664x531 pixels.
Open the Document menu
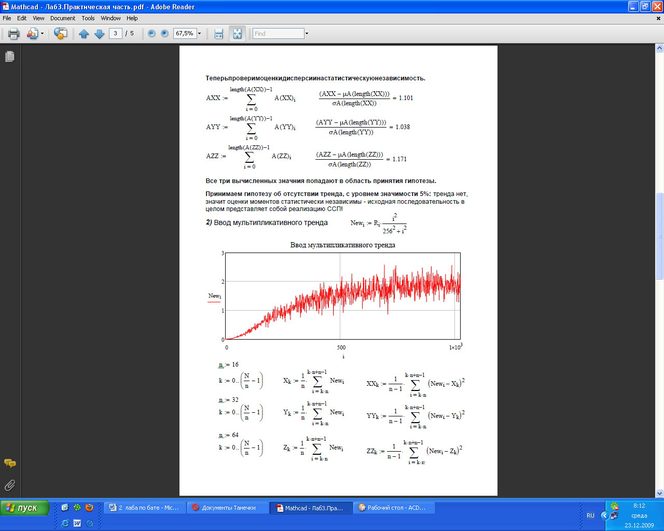click(63, 18)
